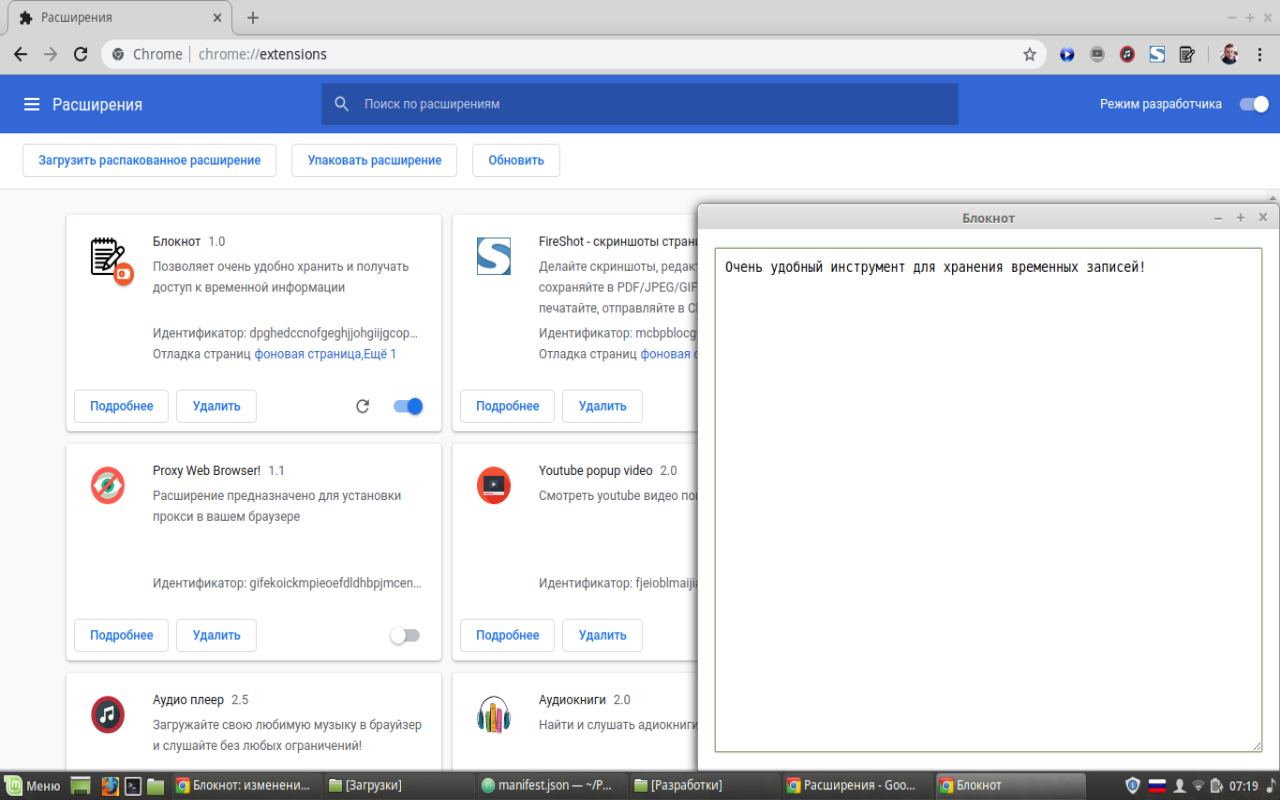Click the Chrome profile avatar picture
Screen dimensions: 1280x800
pos(1228,54)
